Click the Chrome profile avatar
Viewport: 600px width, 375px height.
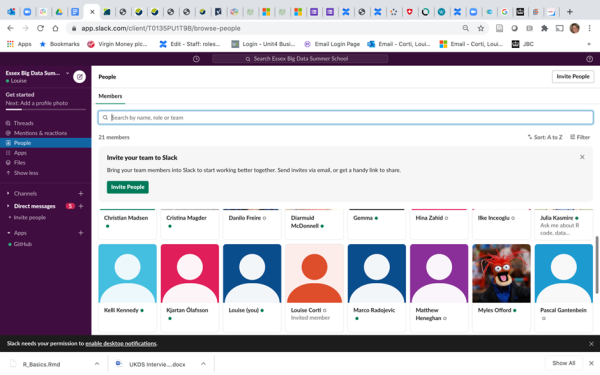pos(574,28)
